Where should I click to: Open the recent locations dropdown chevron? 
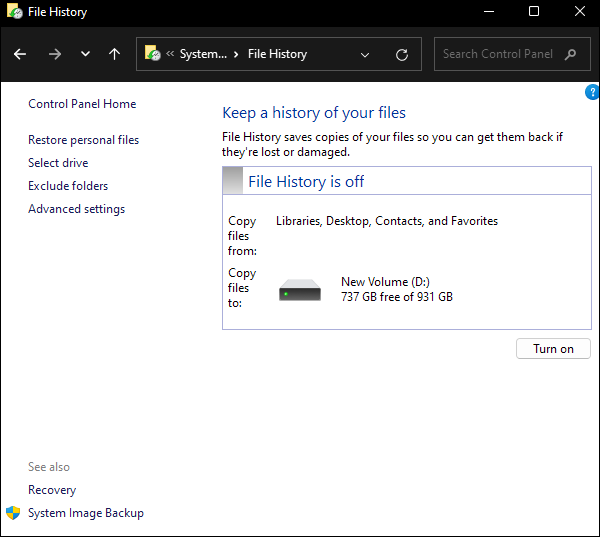(x=85, y=54)
